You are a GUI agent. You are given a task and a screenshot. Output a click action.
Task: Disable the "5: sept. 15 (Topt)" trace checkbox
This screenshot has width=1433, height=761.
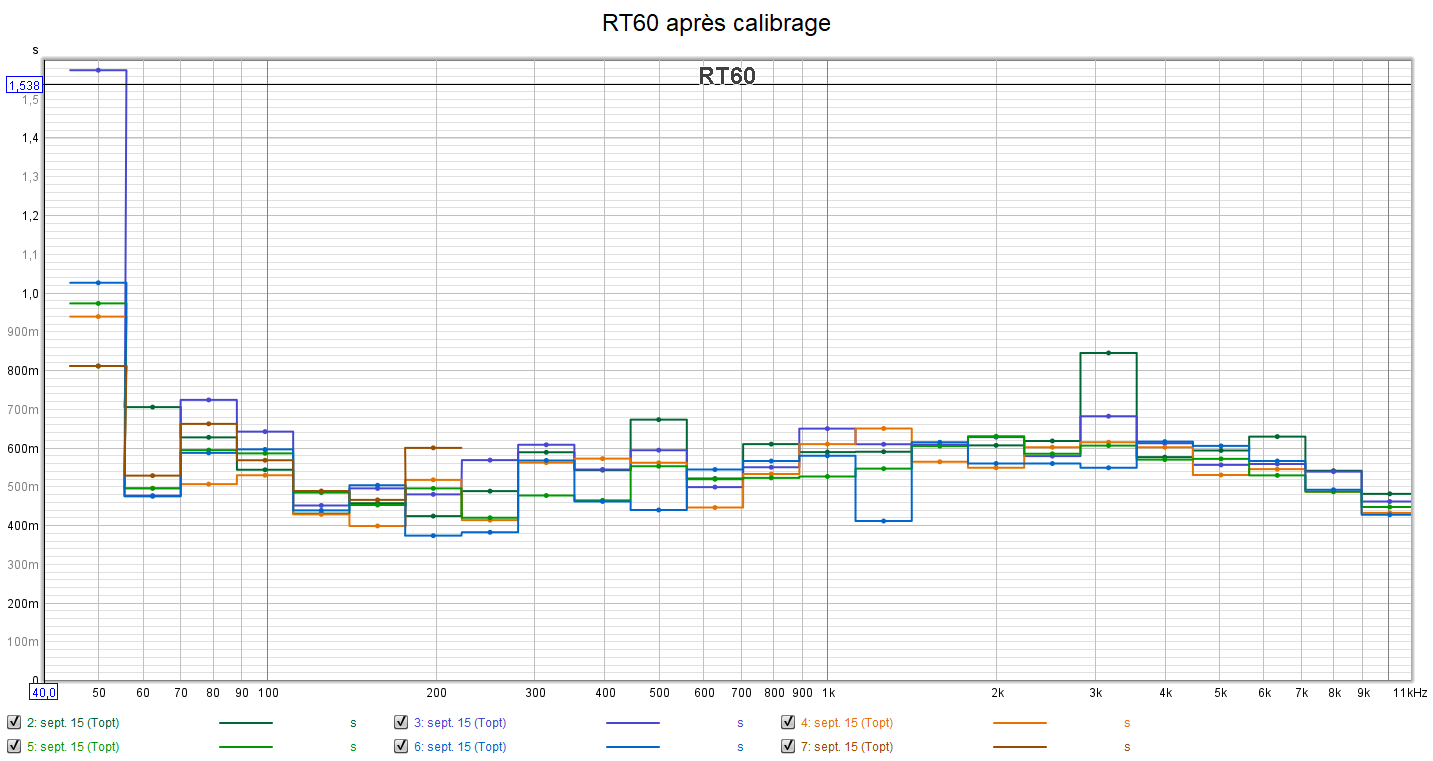pyautogui.click(x=14, y=746)
